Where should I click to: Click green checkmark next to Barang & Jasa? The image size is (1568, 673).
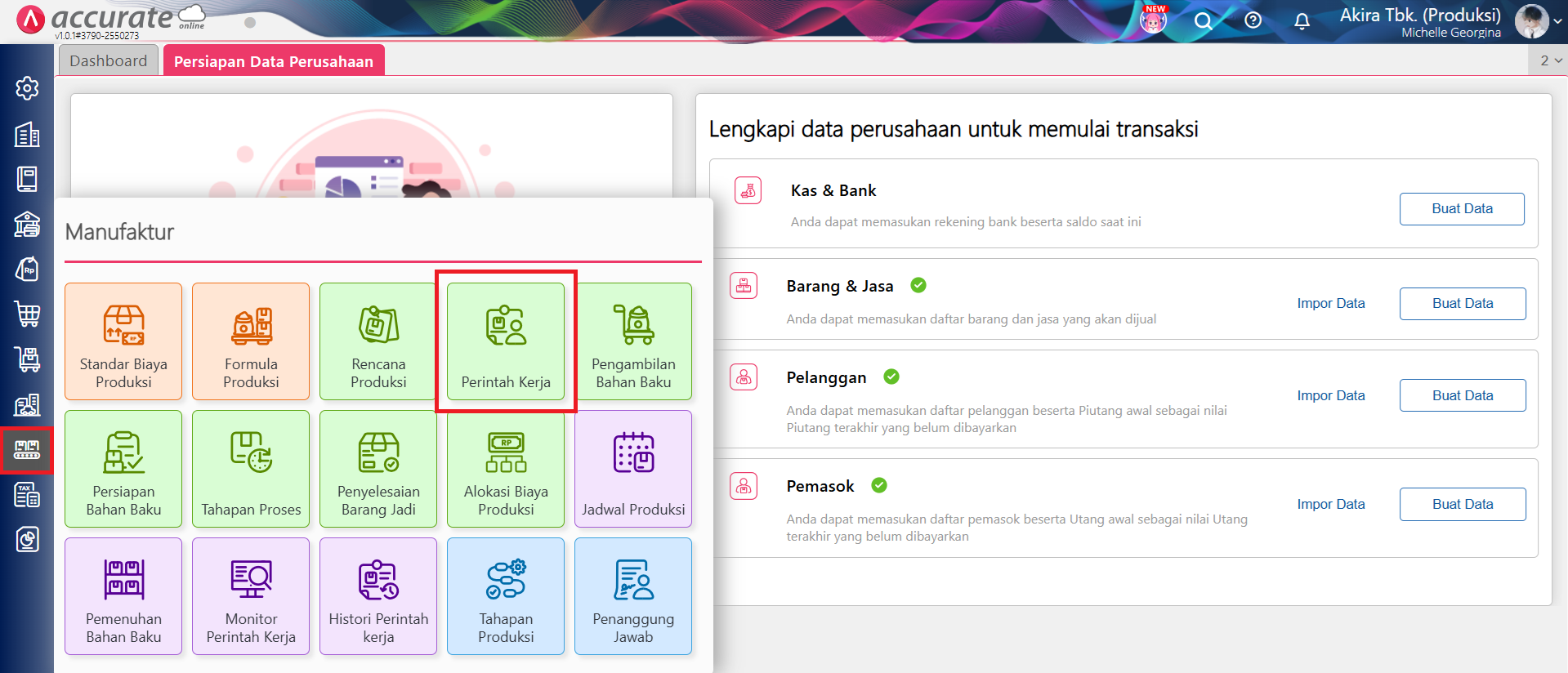tap(918, 285)
